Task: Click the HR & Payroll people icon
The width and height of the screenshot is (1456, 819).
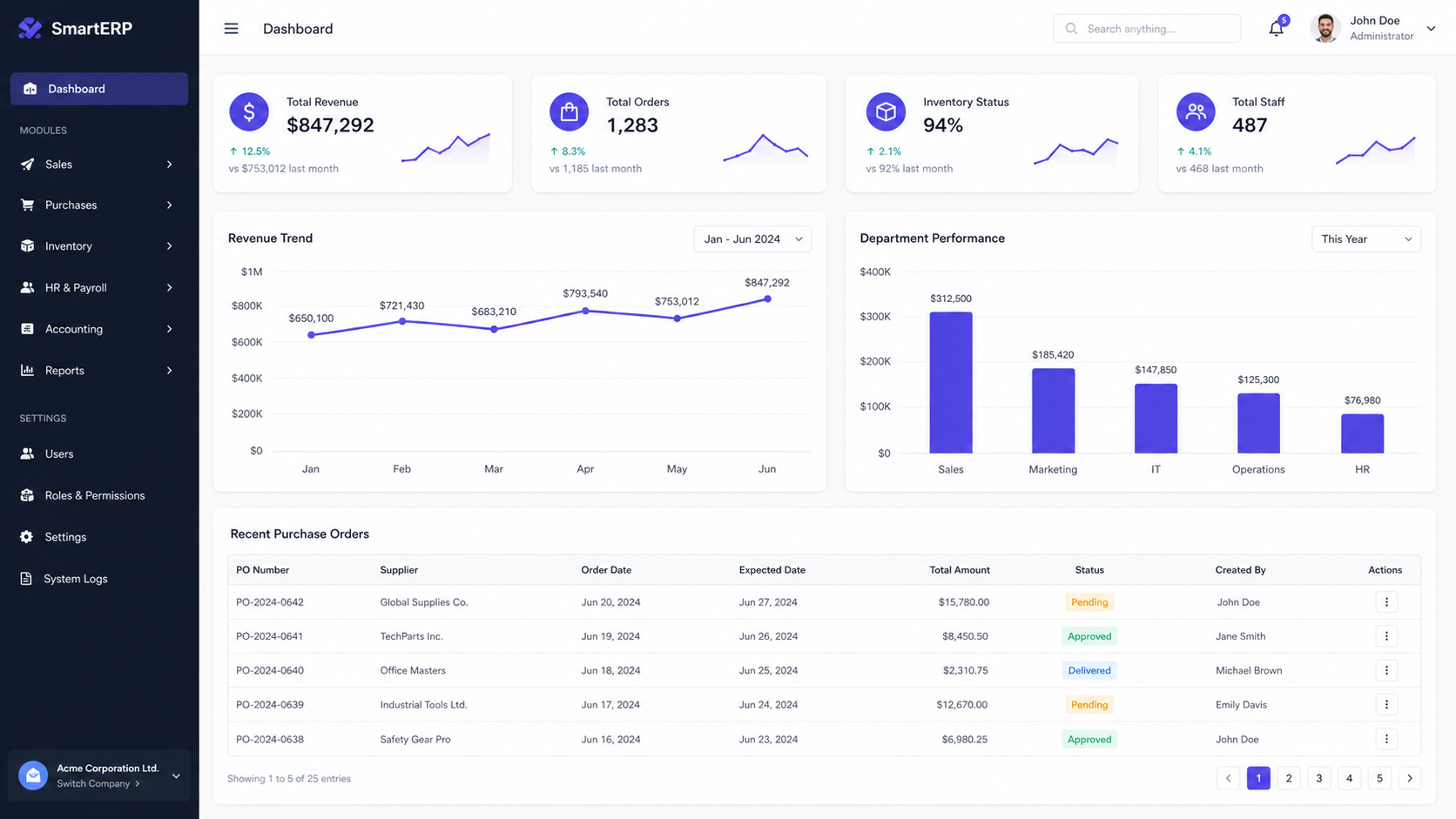Action: pyautogui.click(x=28, y=287)
